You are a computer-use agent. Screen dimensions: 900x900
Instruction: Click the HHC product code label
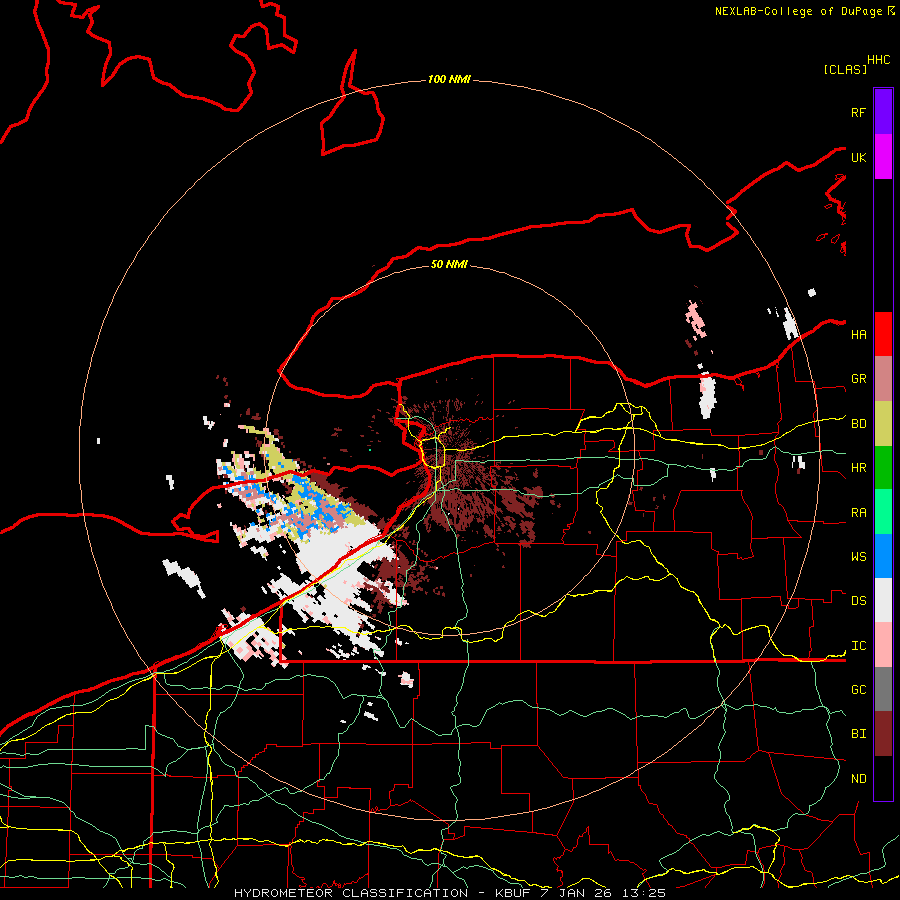(878, 60)
